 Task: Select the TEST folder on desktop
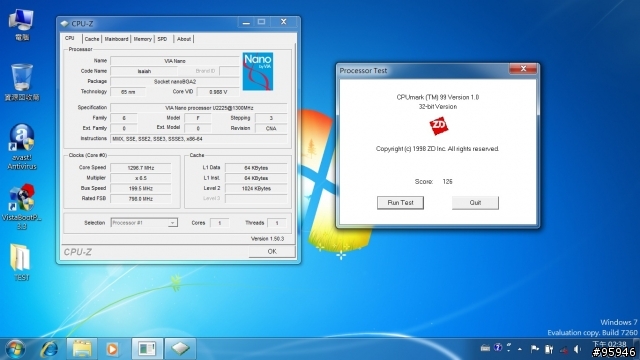click(22, 262)
